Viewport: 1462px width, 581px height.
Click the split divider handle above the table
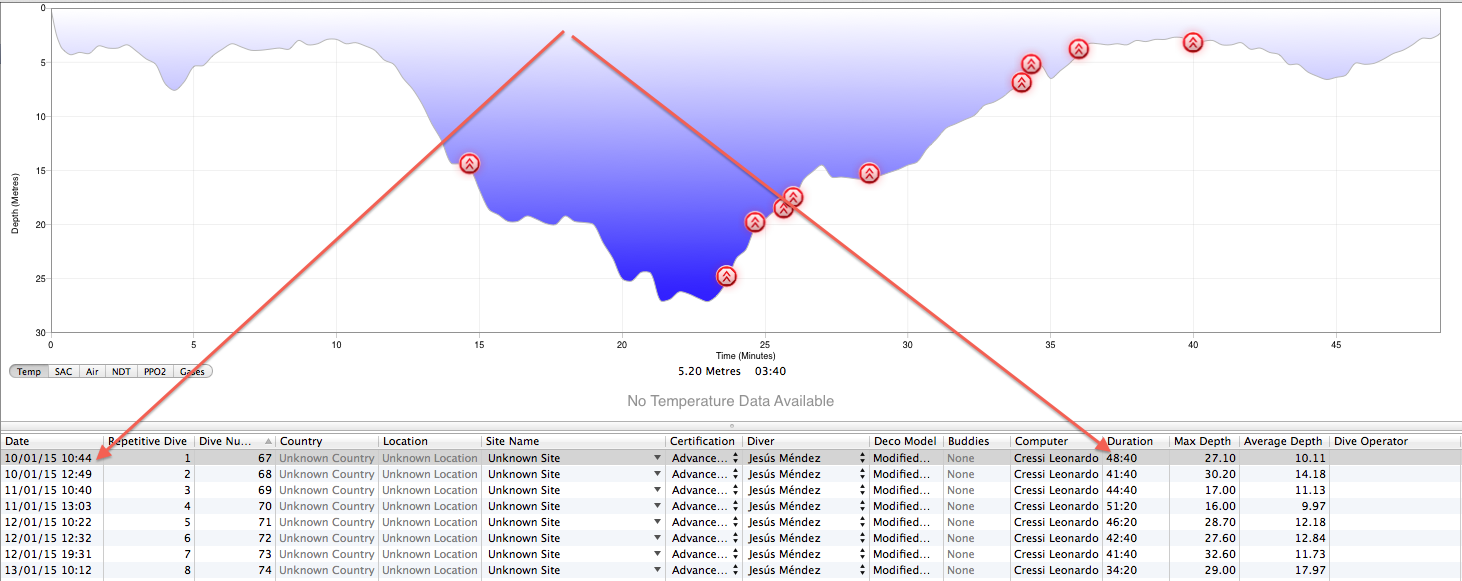[731, 425]
